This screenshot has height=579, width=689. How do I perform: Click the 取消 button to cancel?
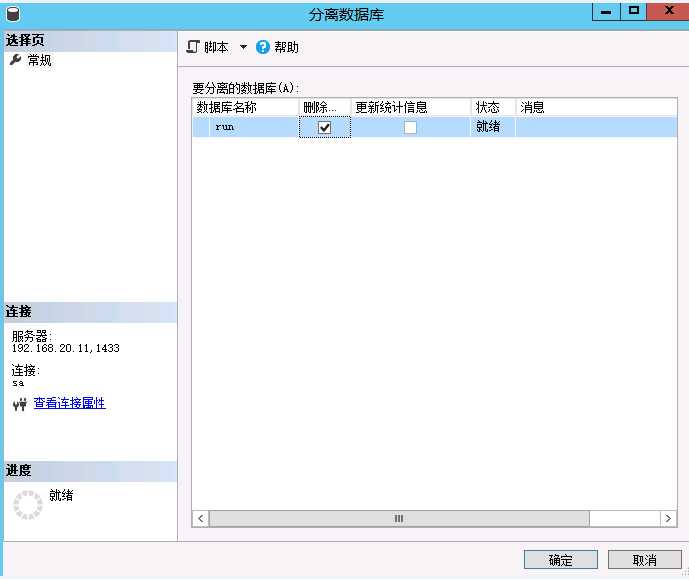tap(645, 560)
